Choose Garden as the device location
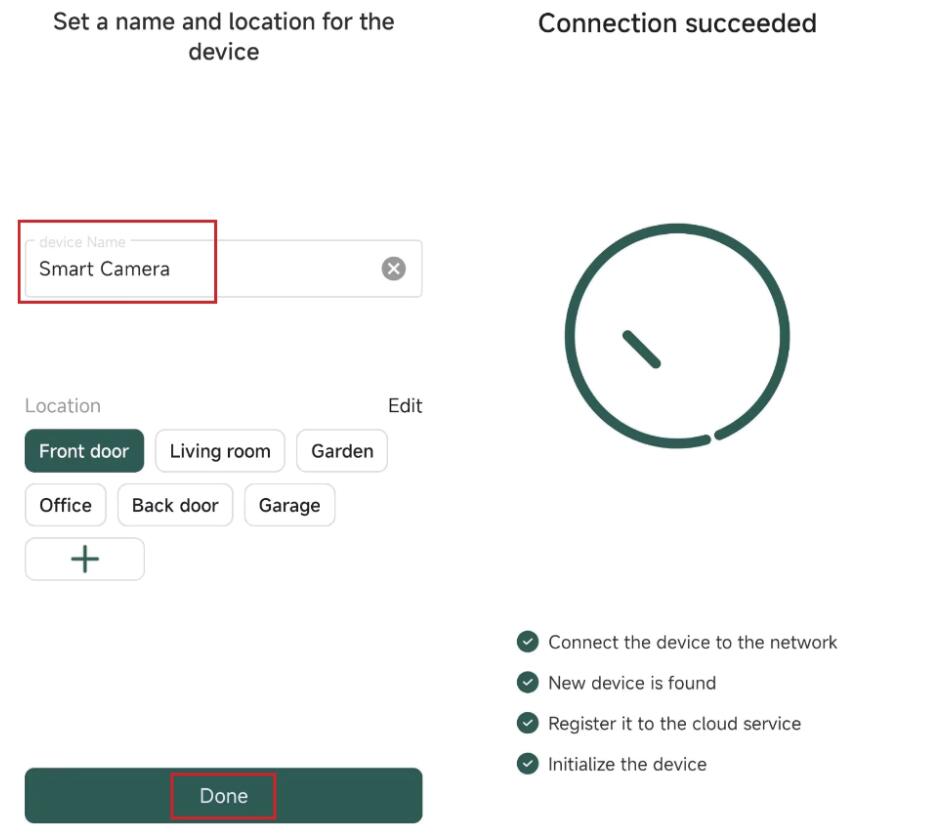938x840 pixels. (342, 451)
